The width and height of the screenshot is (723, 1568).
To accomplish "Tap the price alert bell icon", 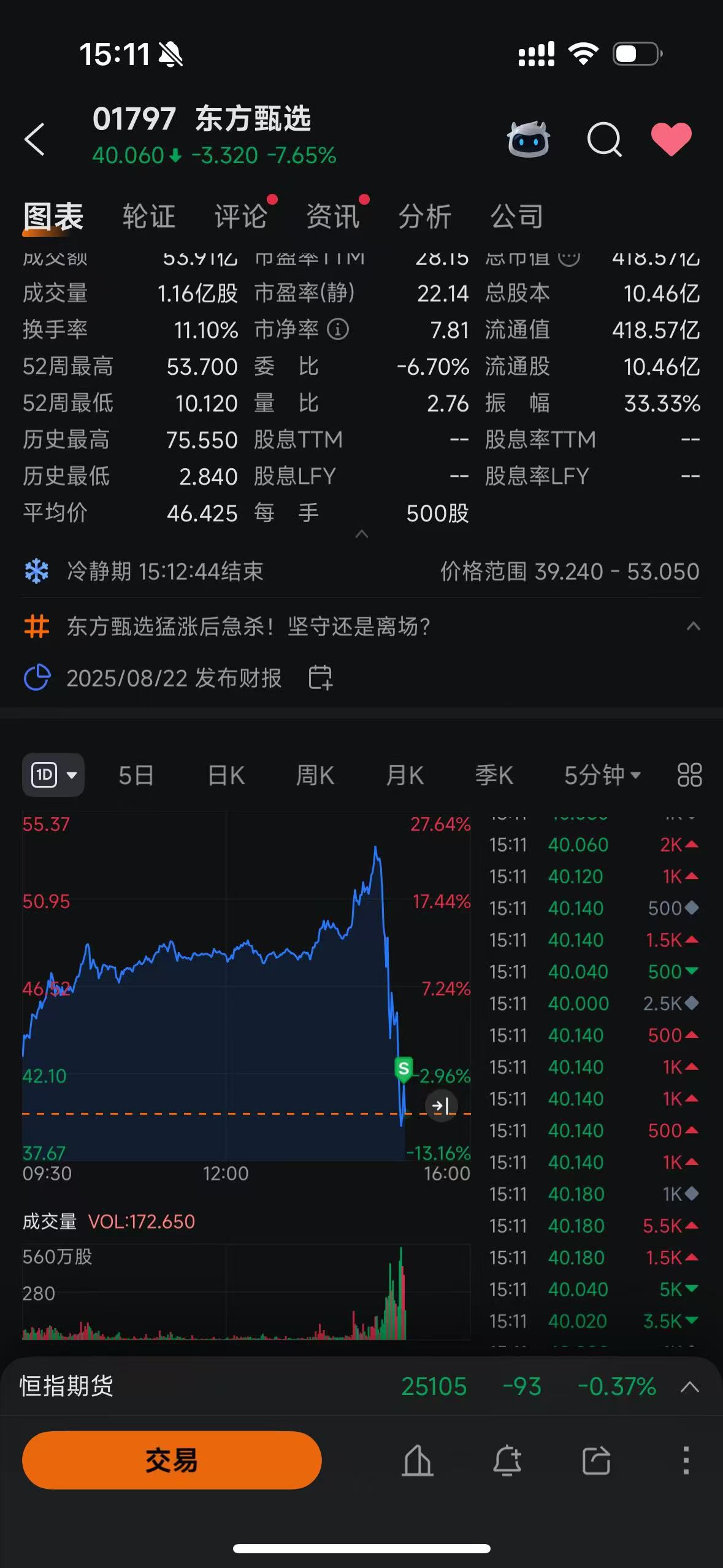I will click(x=507, y=1460).
